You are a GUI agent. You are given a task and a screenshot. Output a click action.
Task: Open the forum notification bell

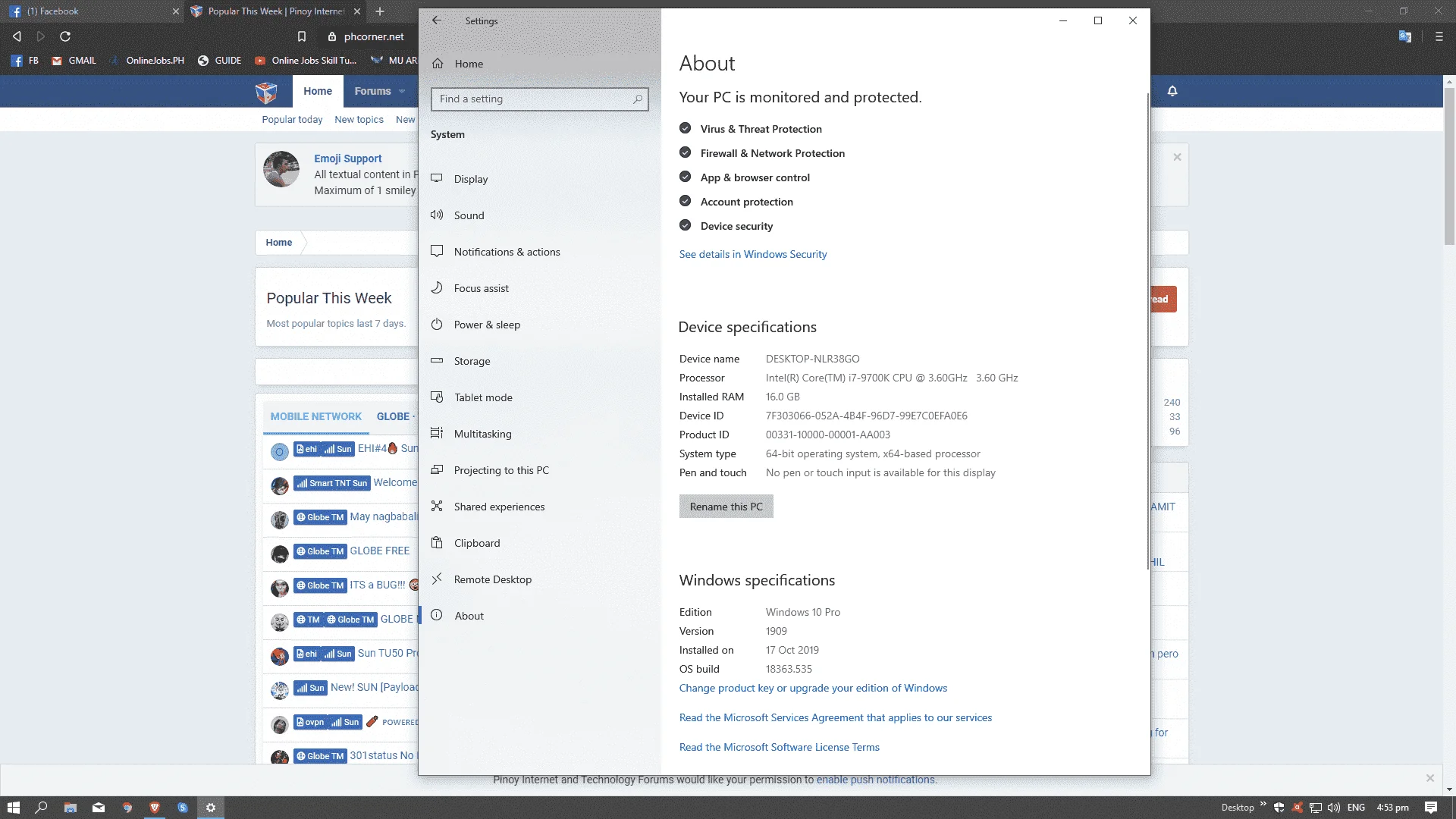[x=1172, y=91]
